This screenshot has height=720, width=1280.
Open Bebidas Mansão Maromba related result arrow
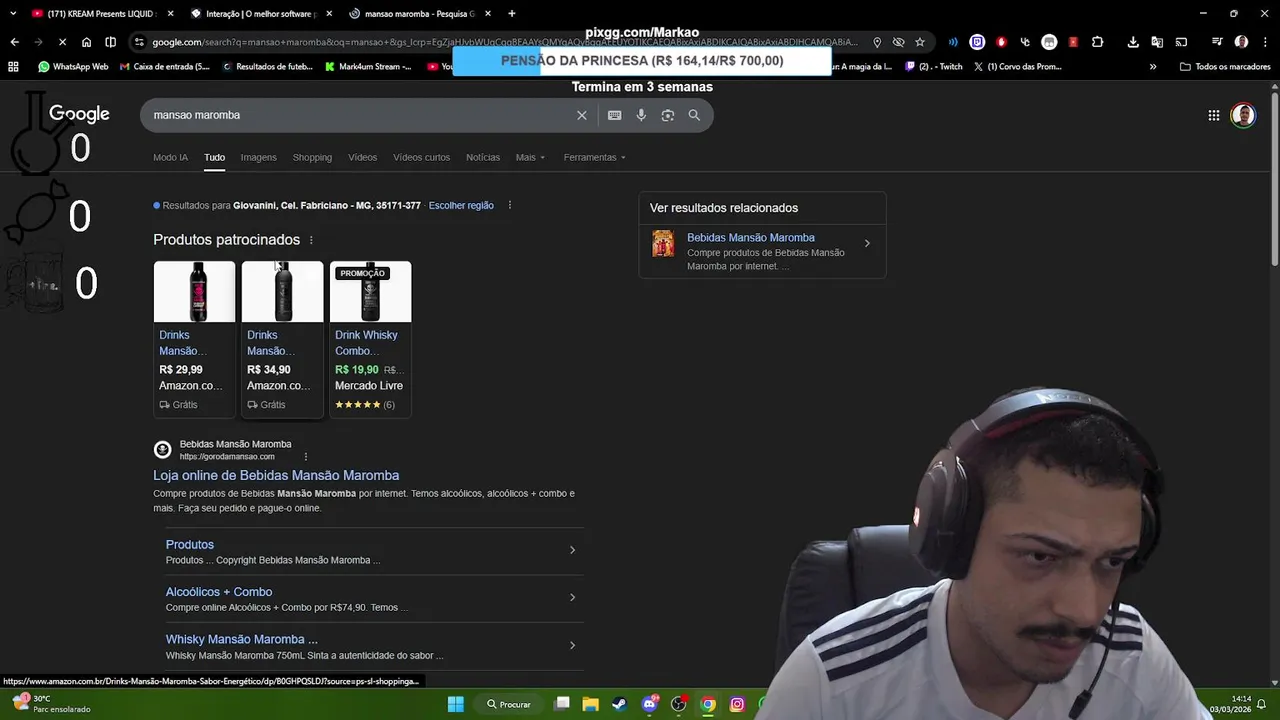(867, 243)
